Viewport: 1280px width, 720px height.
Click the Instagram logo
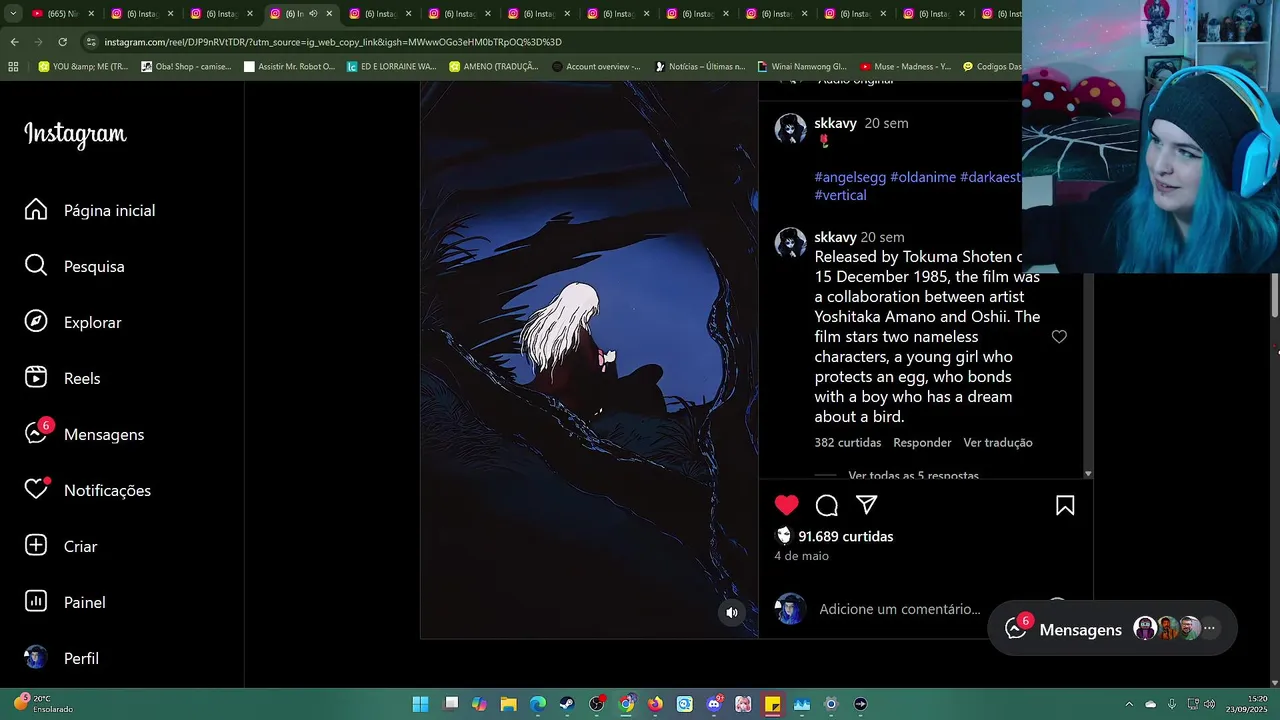[75, 135]
